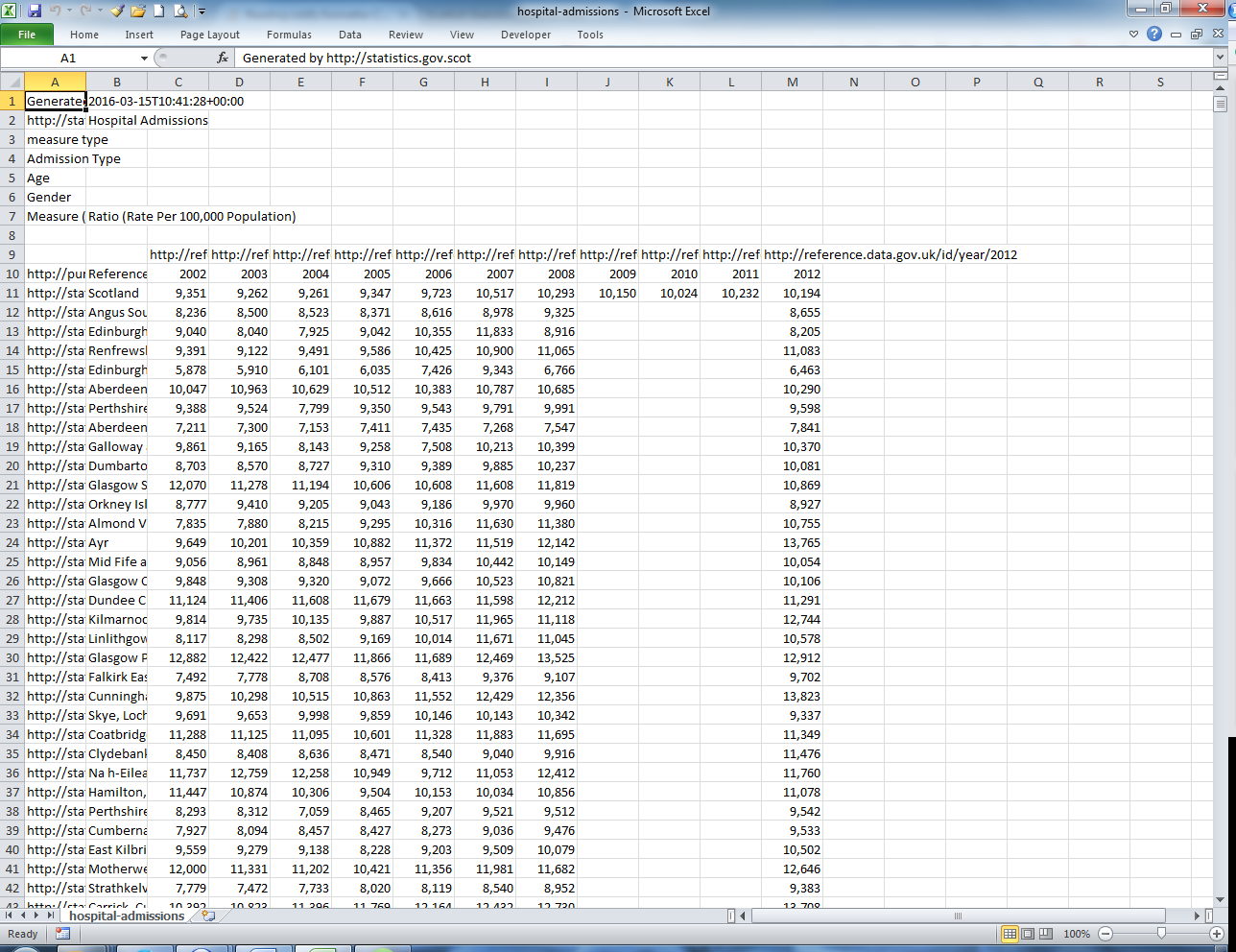
Task: Go to the next sheet tab
Action: pyautogui.click(x=38, y=916)
